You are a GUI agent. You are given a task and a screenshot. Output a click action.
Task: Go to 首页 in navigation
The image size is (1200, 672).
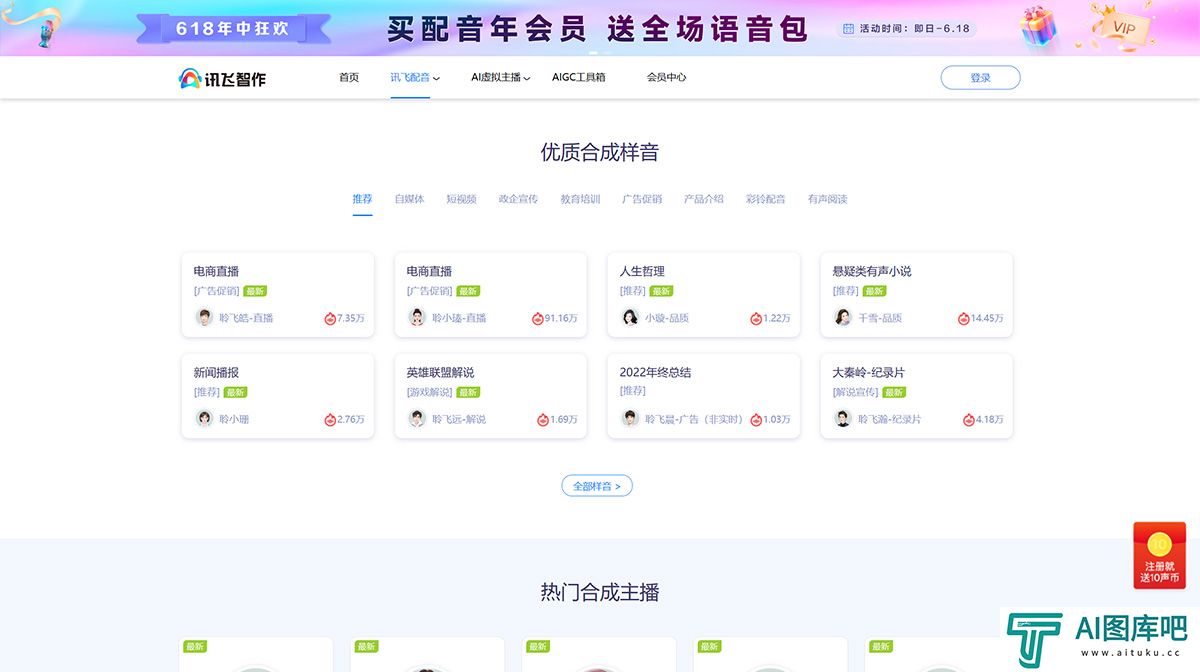click(x=349, y=77)
